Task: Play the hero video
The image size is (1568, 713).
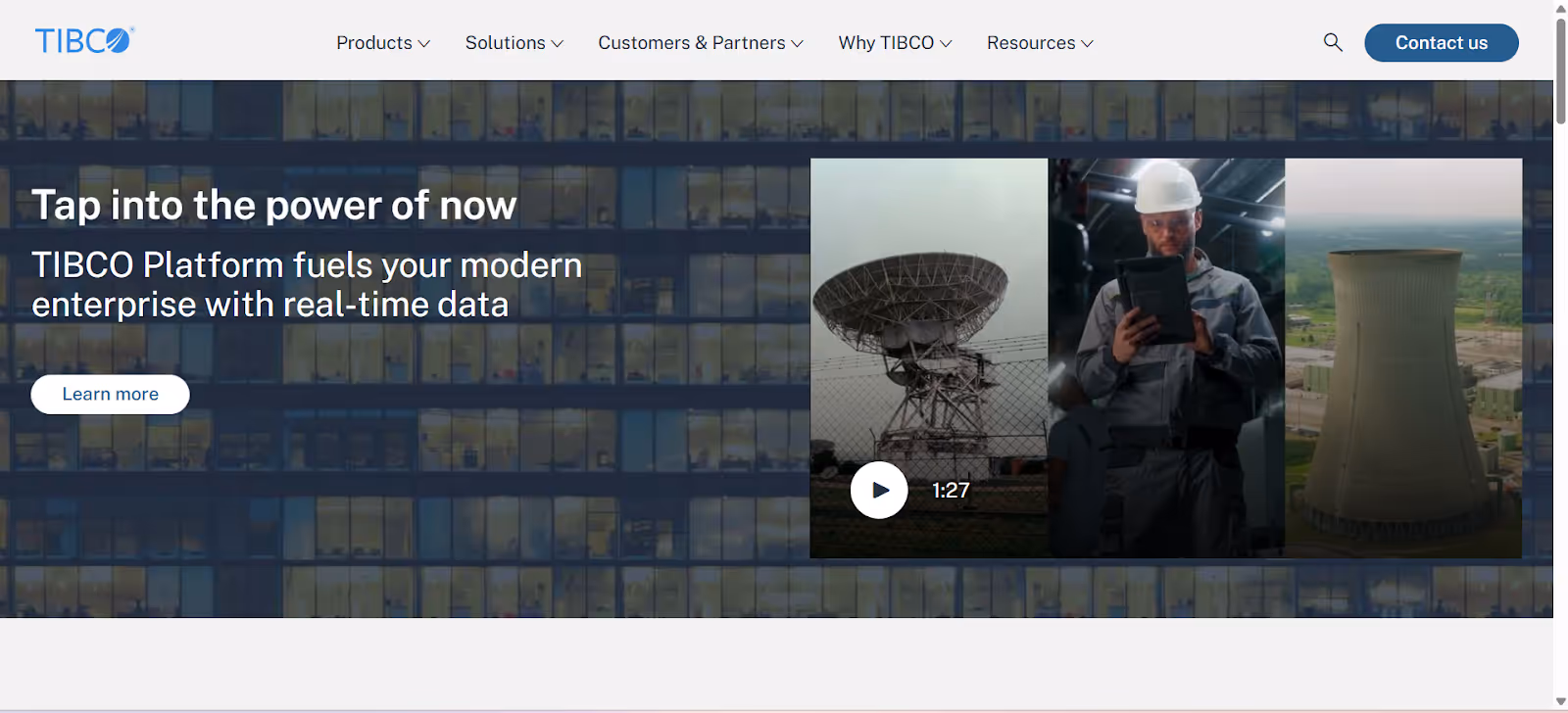Action: coord(879,490)
